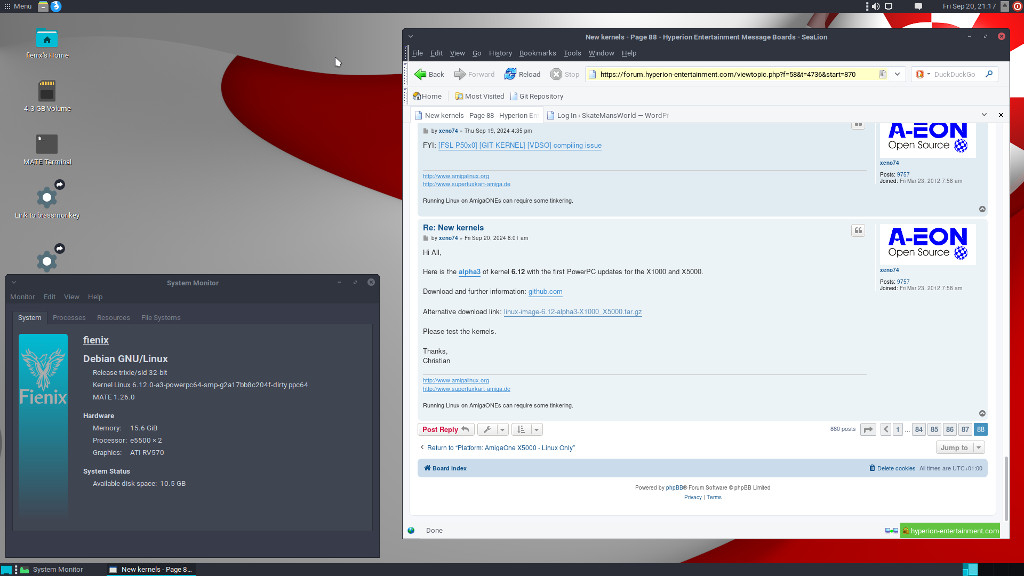This screenshot has height=576, width=1024.
Task: Open the Bookmarks menu in SeaLion
Action: click(537, 54)
